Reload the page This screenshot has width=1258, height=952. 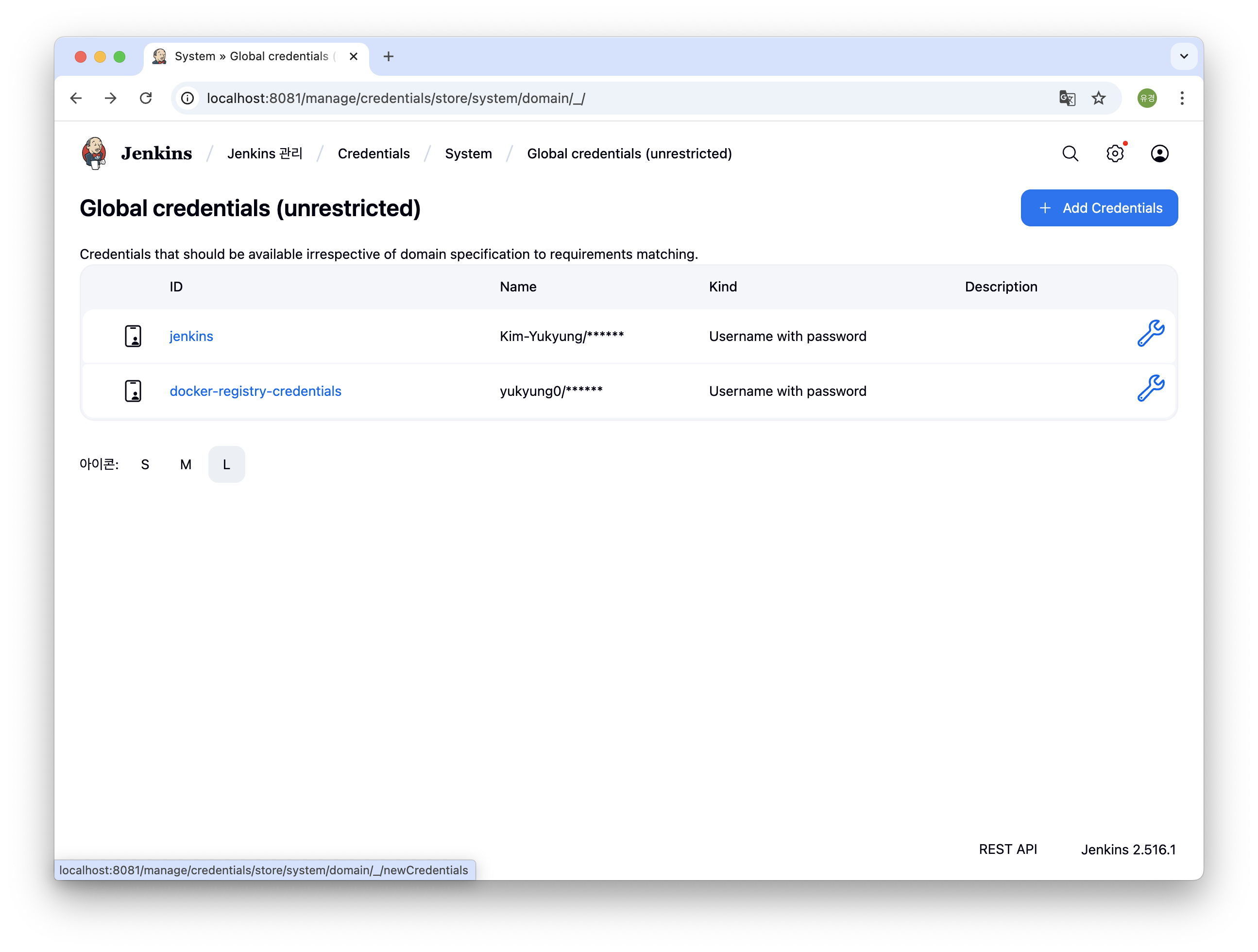click(x=146, y=99)
